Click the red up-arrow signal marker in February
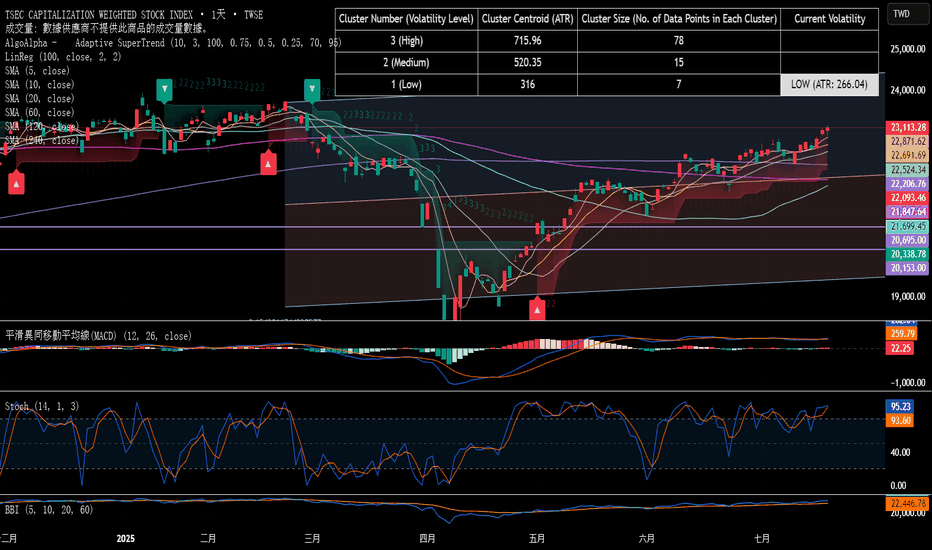Image resolution: width=932 pixels, height=550 pixels. pos(269,163)
